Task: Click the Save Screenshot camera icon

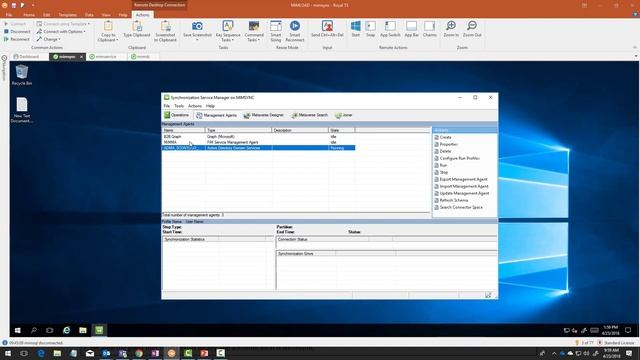Action: (x=197, y=26)
